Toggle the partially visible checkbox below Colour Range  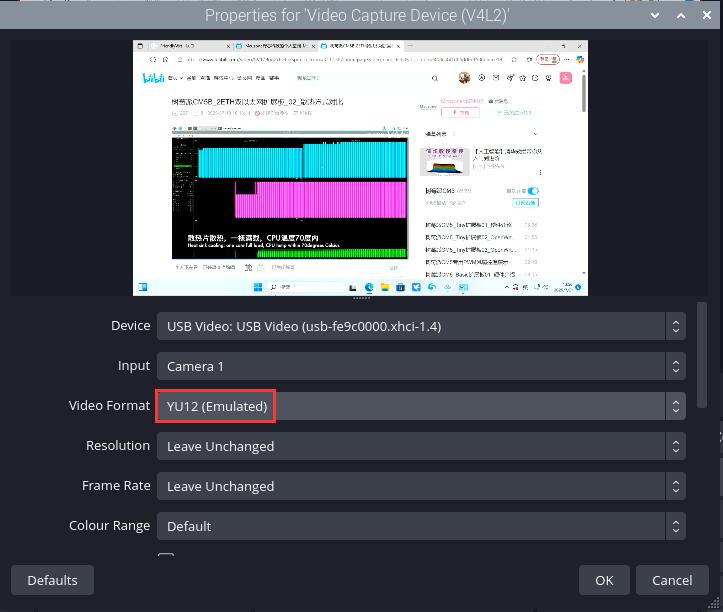click(x=166, y=557)
